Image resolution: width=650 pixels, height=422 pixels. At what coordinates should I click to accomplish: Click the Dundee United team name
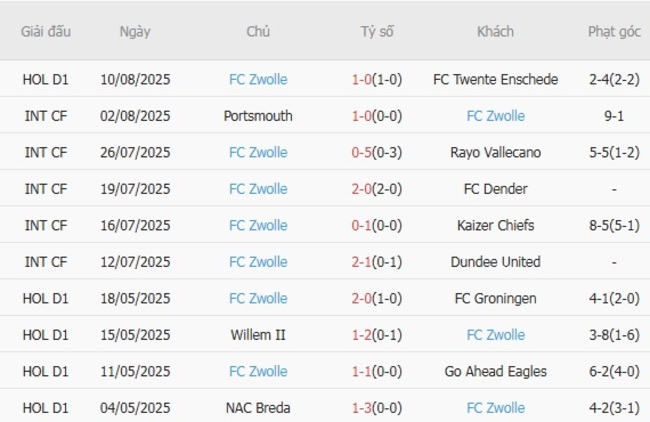(x=495, y=262)
